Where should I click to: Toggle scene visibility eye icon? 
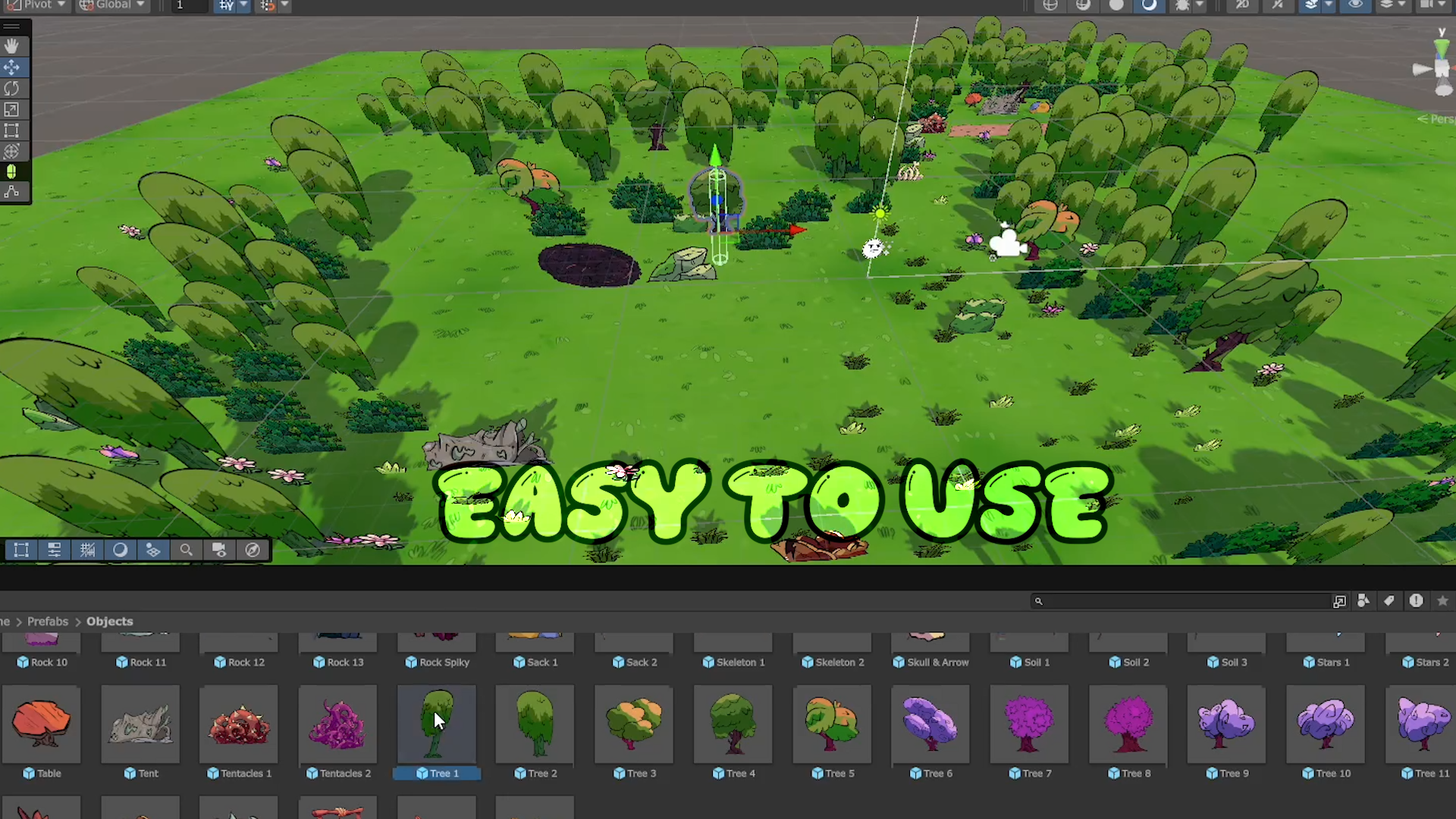click(1355, 5)
